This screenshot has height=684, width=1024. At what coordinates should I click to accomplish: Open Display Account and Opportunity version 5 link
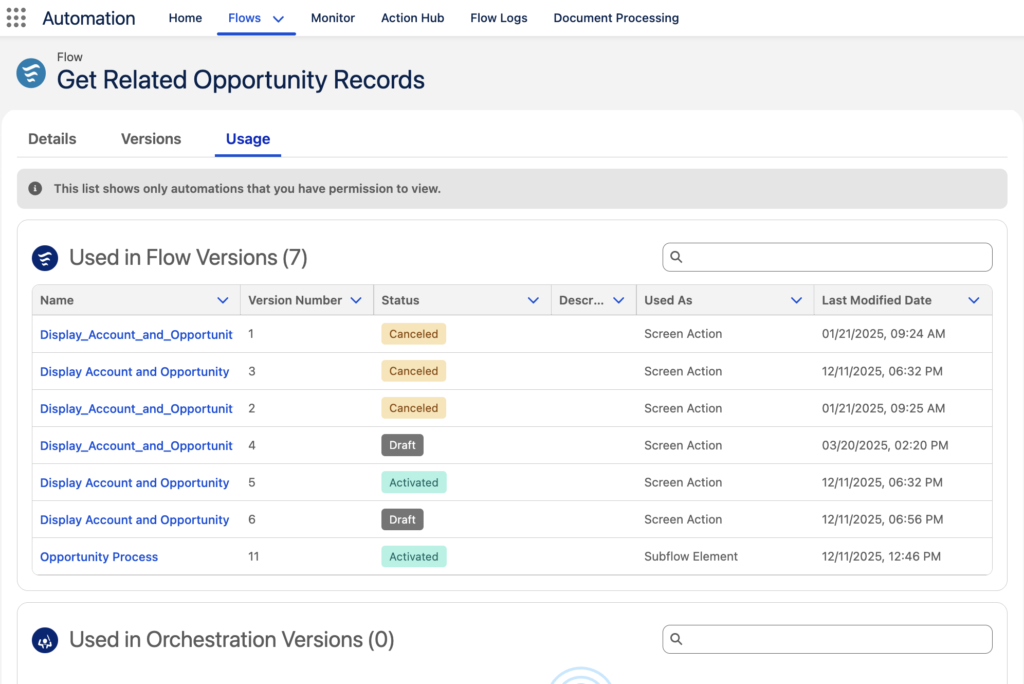(135, 483)
